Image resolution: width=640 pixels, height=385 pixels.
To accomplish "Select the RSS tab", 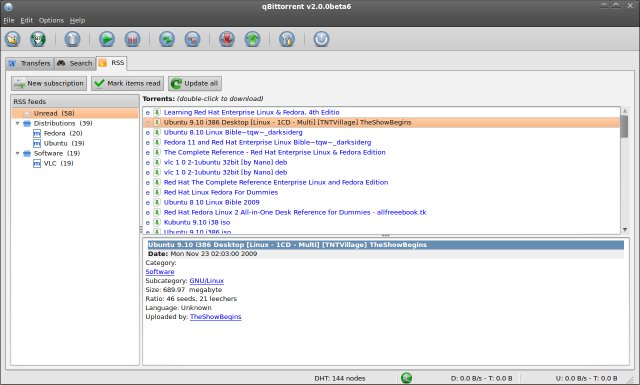I will click(x=111, y=63).
